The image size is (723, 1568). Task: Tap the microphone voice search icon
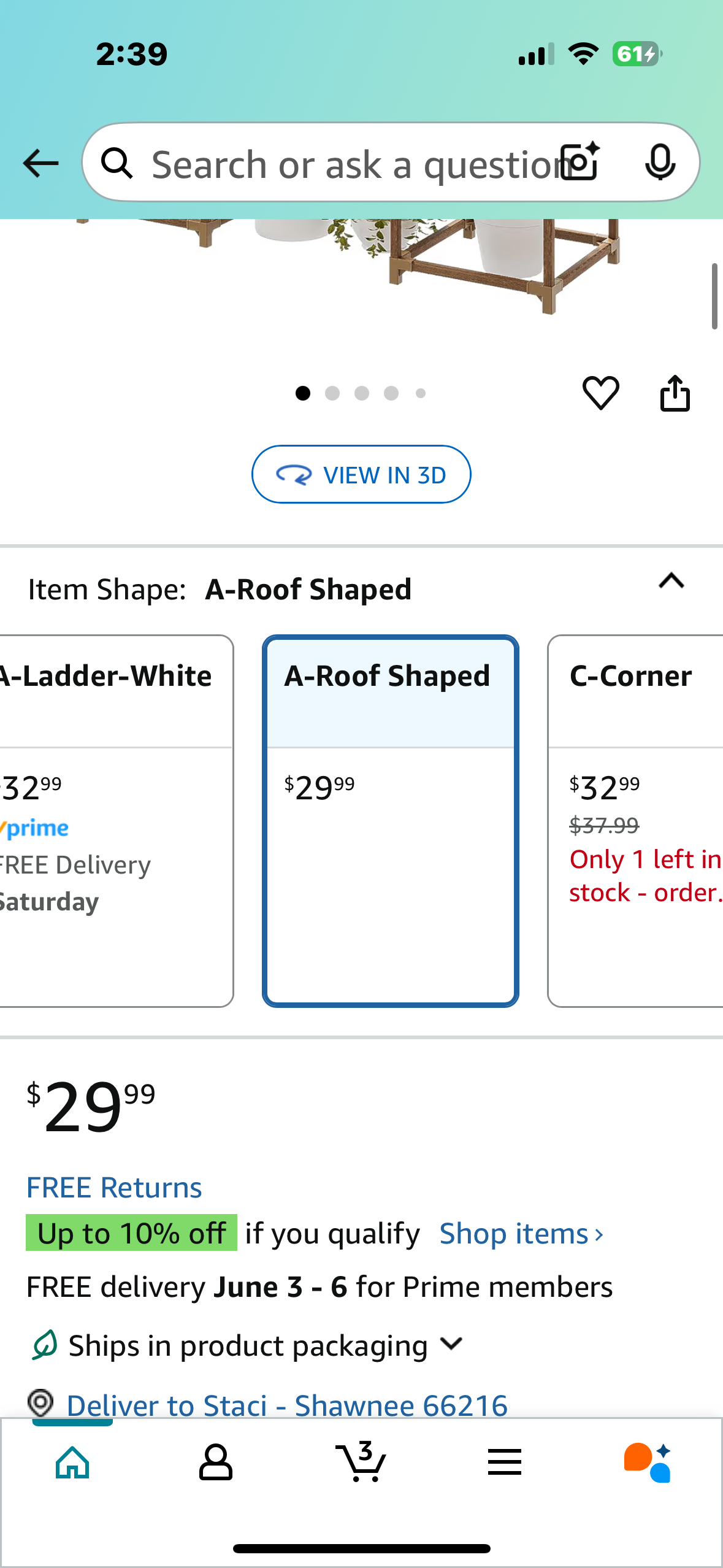tap(660, 163)
